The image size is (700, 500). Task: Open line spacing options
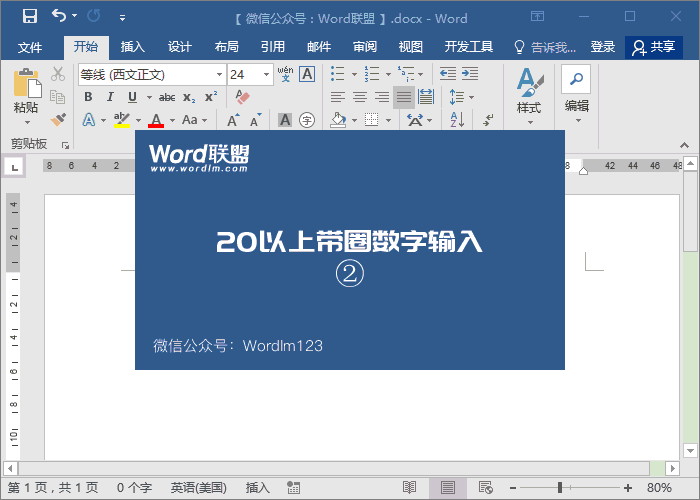(x=461, y=97)
